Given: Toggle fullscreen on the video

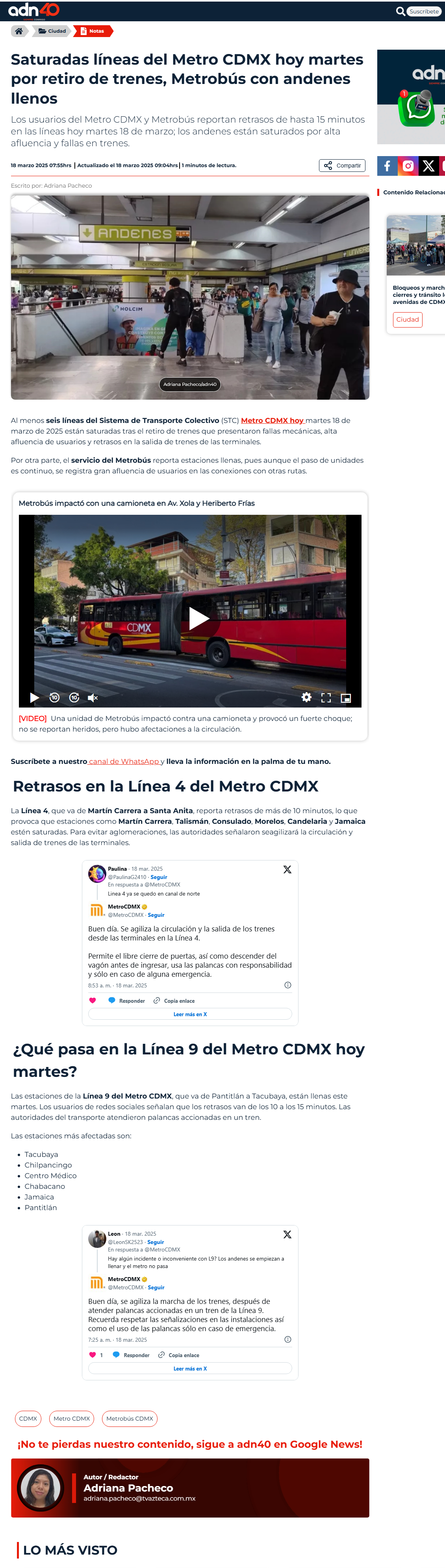Looking at the screenshot, I should tap(326, 698).
